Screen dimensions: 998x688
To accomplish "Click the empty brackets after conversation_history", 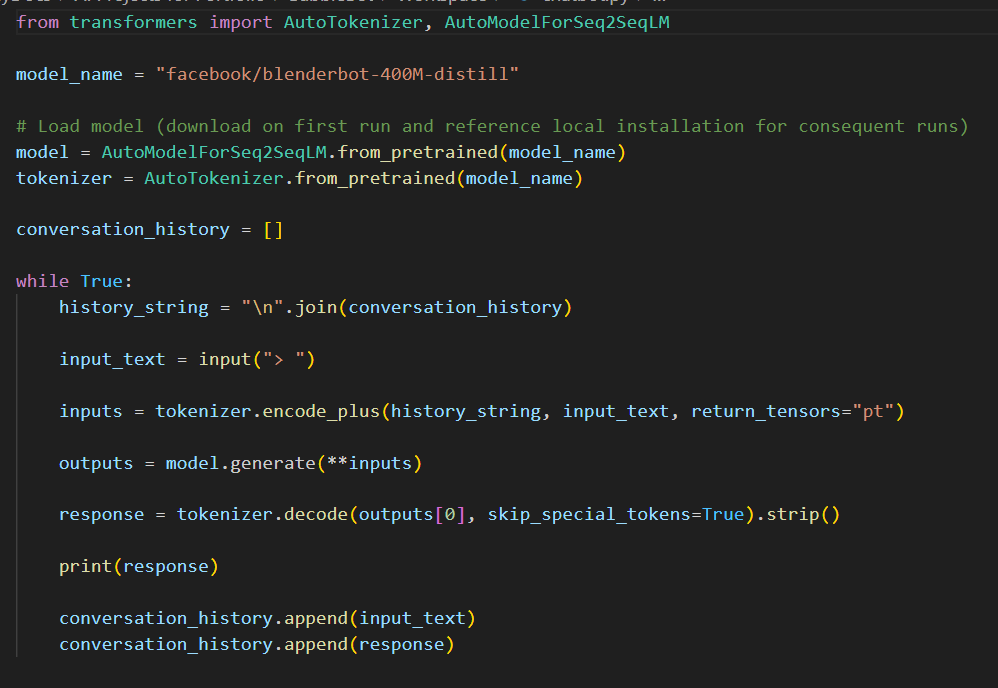I will pos(273,229).
